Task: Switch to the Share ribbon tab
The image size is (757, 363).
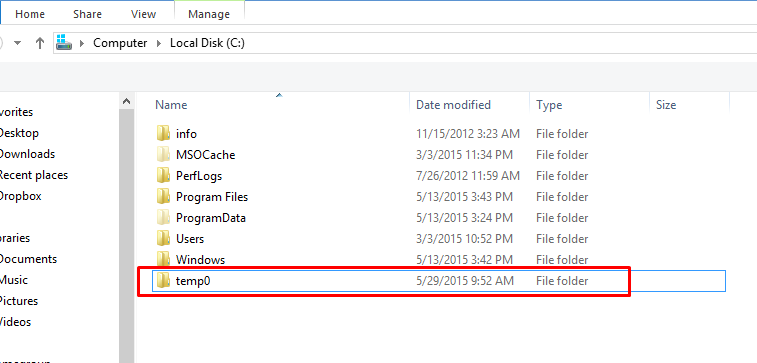Action: [87, 14]
